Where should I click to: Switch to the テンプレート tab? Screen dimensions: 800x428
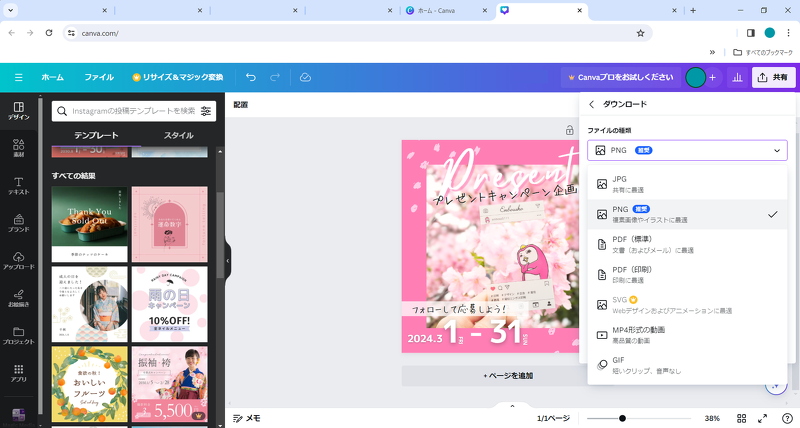click(x=96, y=135)
